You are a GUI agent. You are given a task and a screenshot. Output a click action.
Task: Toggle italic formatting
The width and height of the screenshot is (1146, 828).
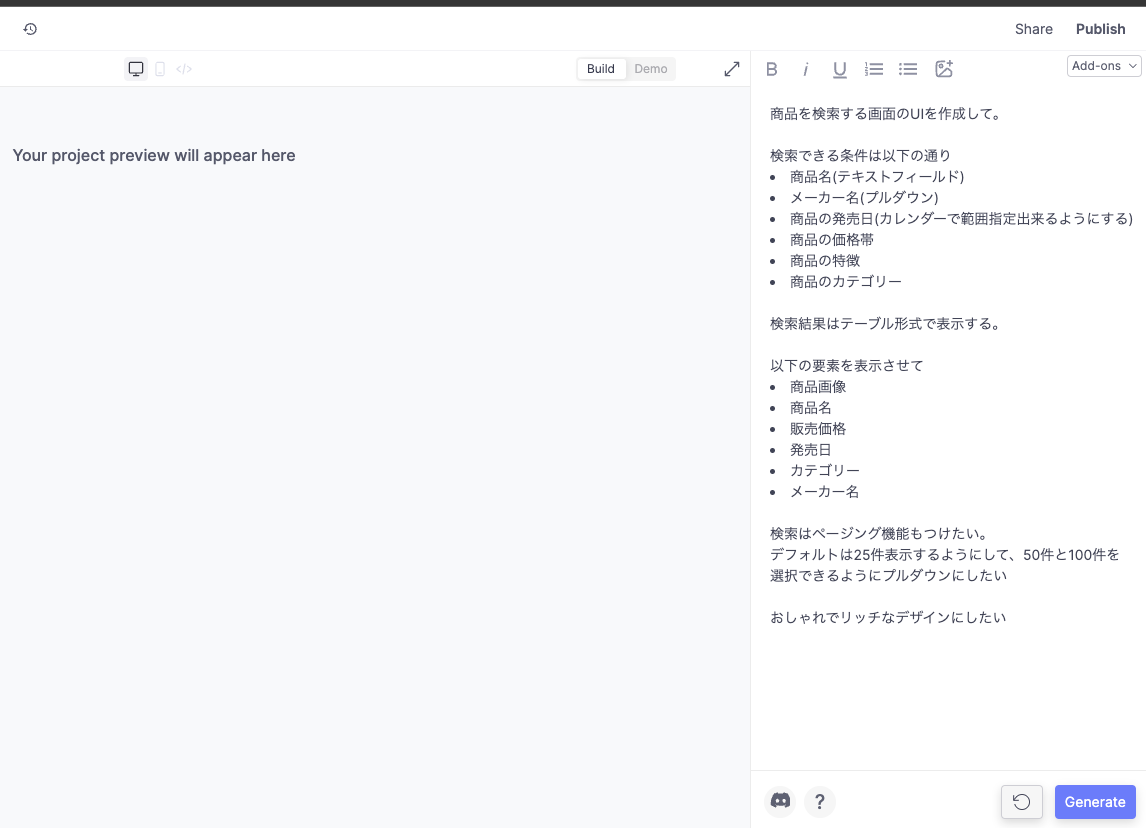(x=805, y=69)
